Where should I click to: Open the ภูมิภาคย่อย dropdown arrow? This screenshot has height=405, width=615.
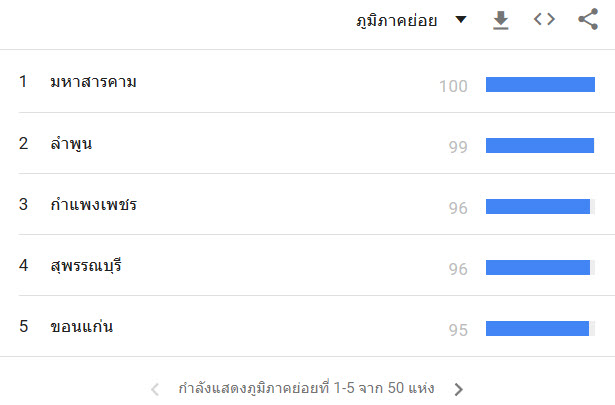coord(461,19)
